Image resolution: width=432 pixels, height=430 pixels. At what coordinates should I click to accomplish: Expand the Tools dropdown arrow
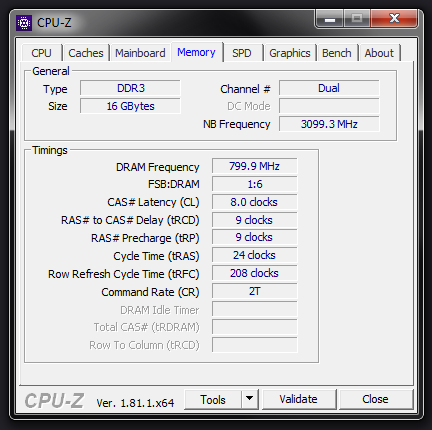[x=249, y=399]
